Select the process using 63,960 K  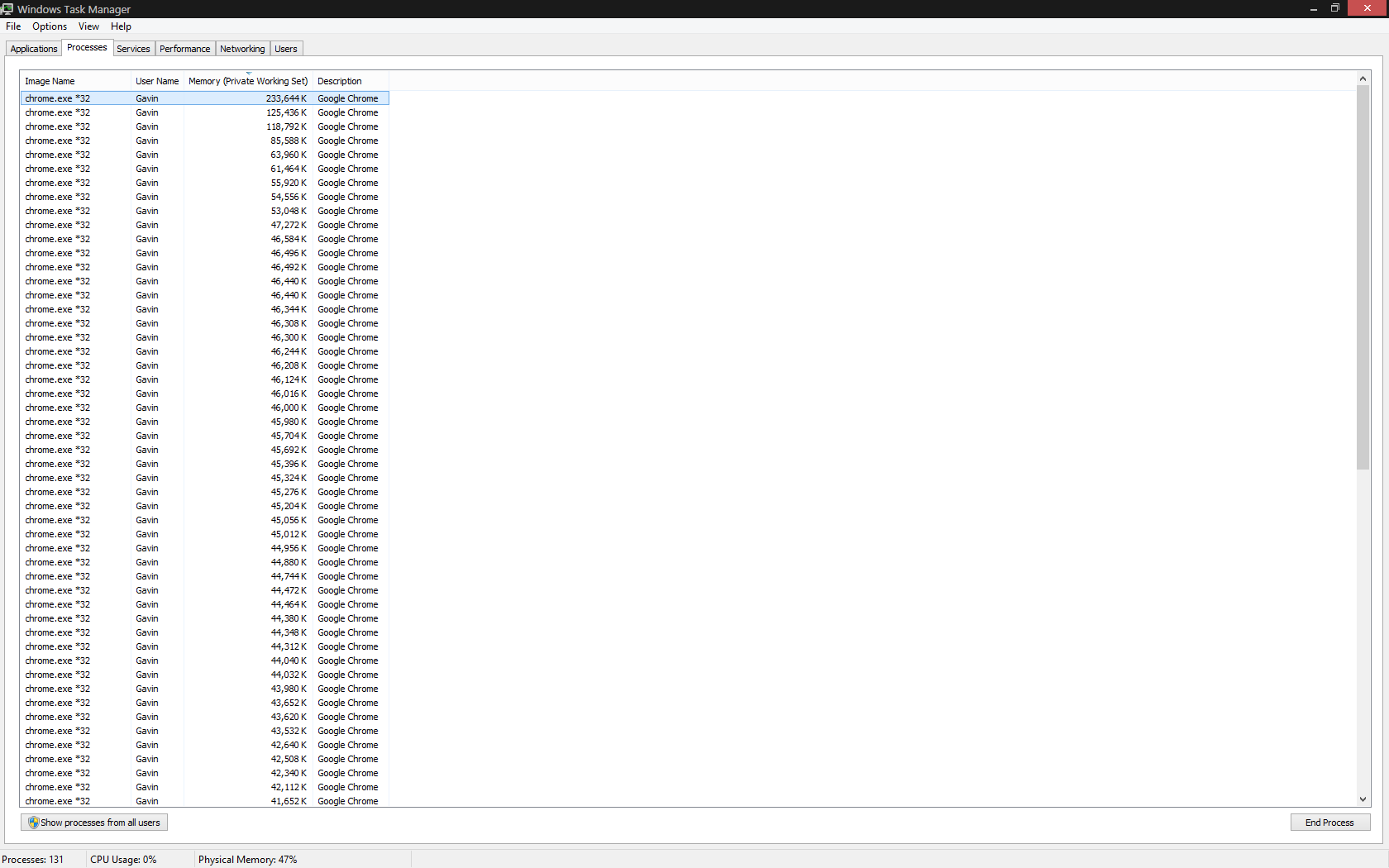click(204, 155)
